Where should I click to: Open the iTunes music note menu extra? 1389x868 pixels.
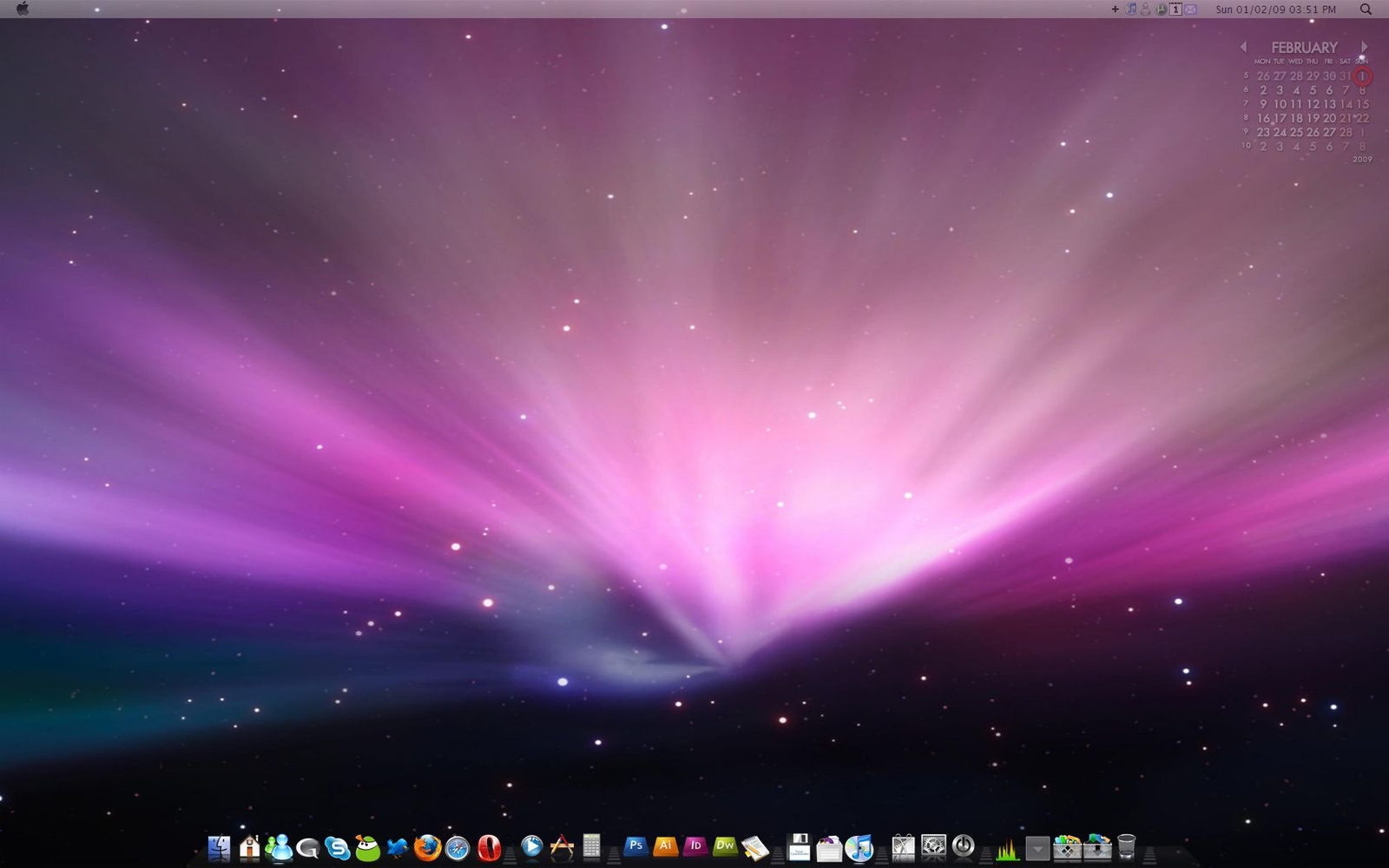(x=1131, y=9)
